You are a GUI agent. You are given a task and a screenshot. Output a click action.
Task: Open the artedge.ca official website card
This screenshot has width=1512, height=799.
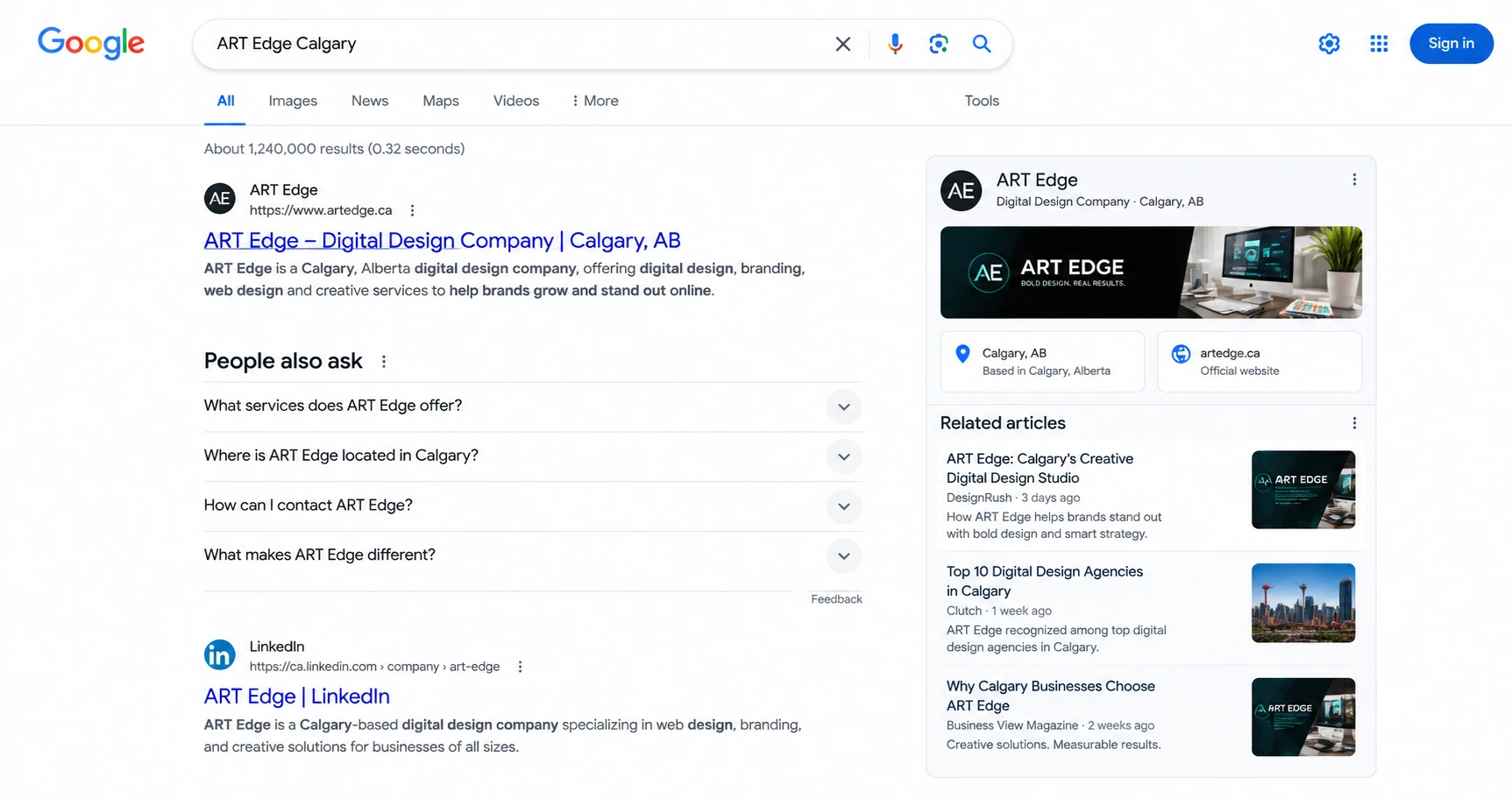pos(1260,361)
